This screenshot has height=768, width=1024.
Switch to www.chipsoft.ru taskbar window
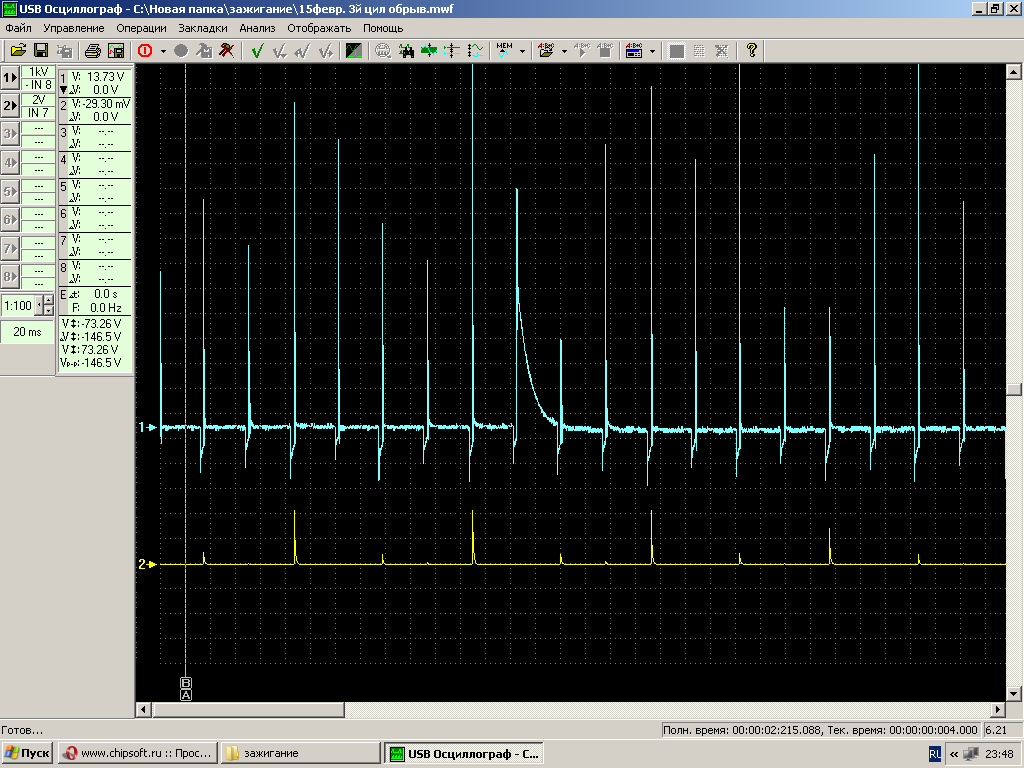click(x=135, y=753)
